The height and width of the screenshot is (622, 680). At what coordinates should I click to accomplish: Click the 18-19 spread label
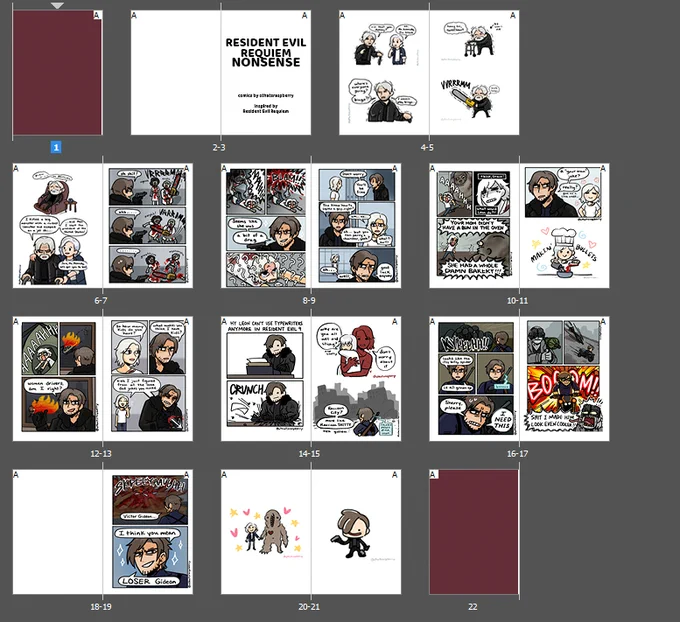tap(101, 607)
